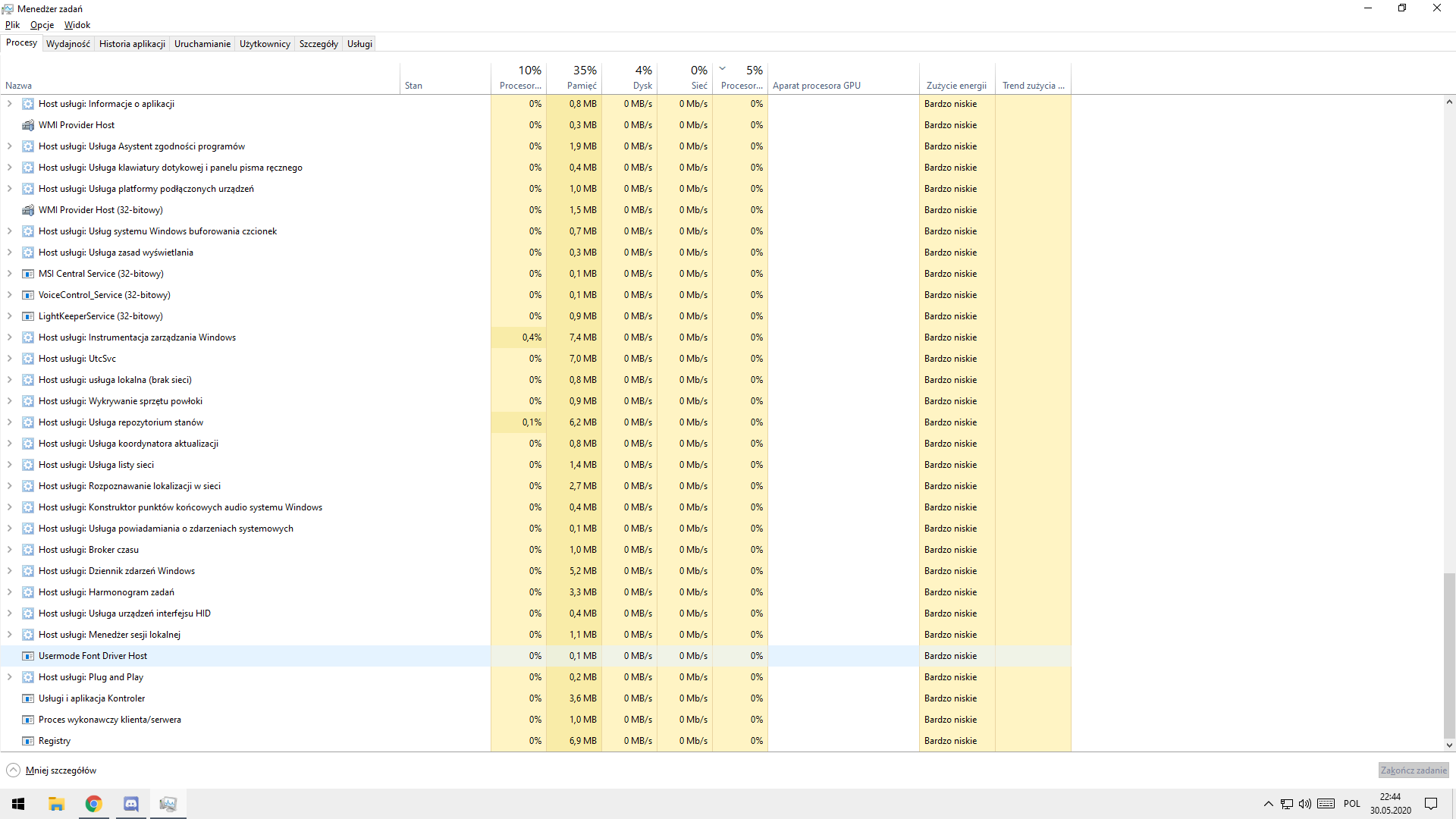Switch to the Wydajność tab

coord(68,44)
